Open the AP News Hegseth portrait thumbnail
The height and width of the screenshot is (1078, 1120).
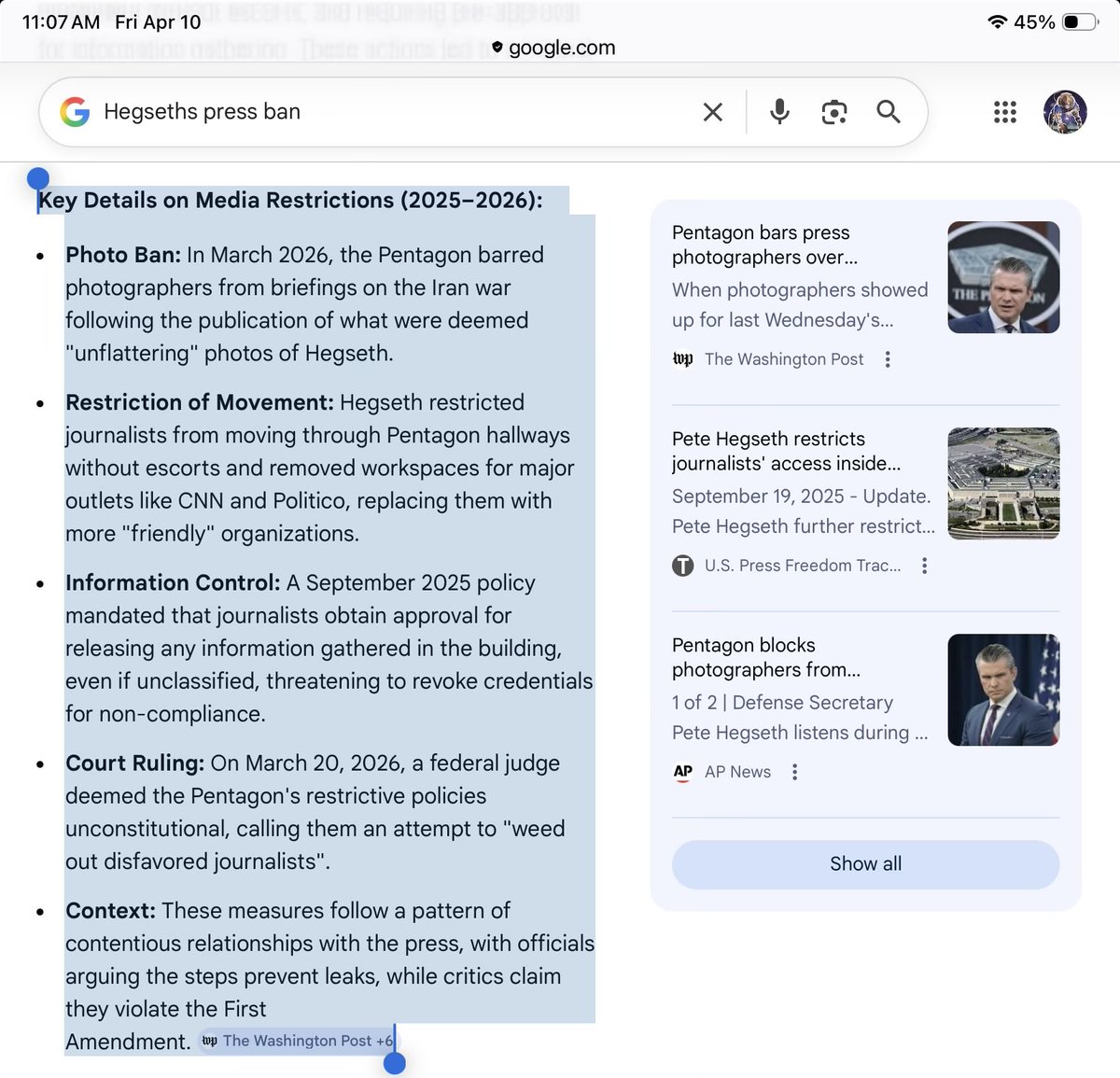click(1003, 690)
